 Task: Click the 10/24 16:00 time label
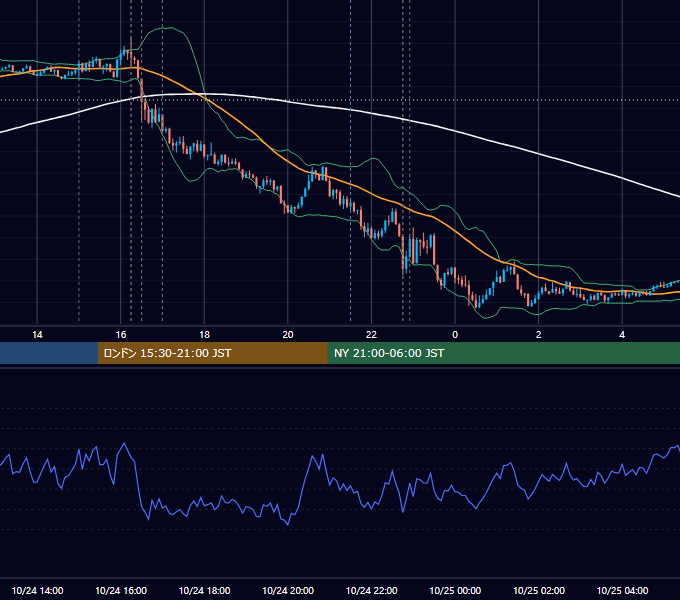pyautogui.click(x=121, y=590)
